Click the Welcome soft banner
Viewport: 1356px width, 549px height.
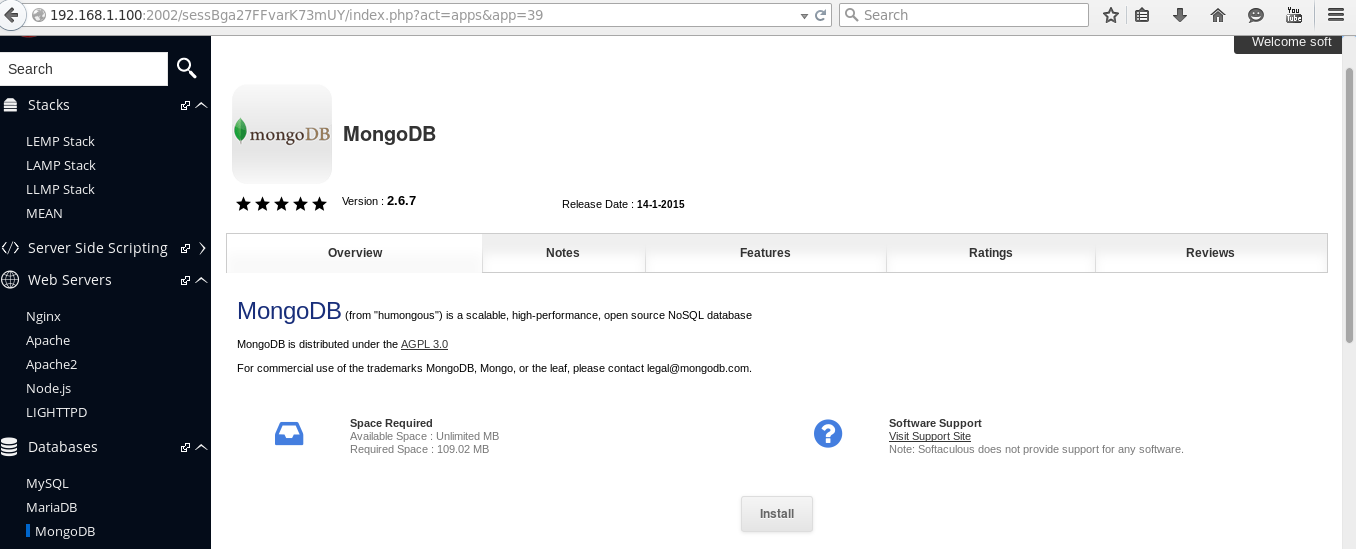[1288, 43]
